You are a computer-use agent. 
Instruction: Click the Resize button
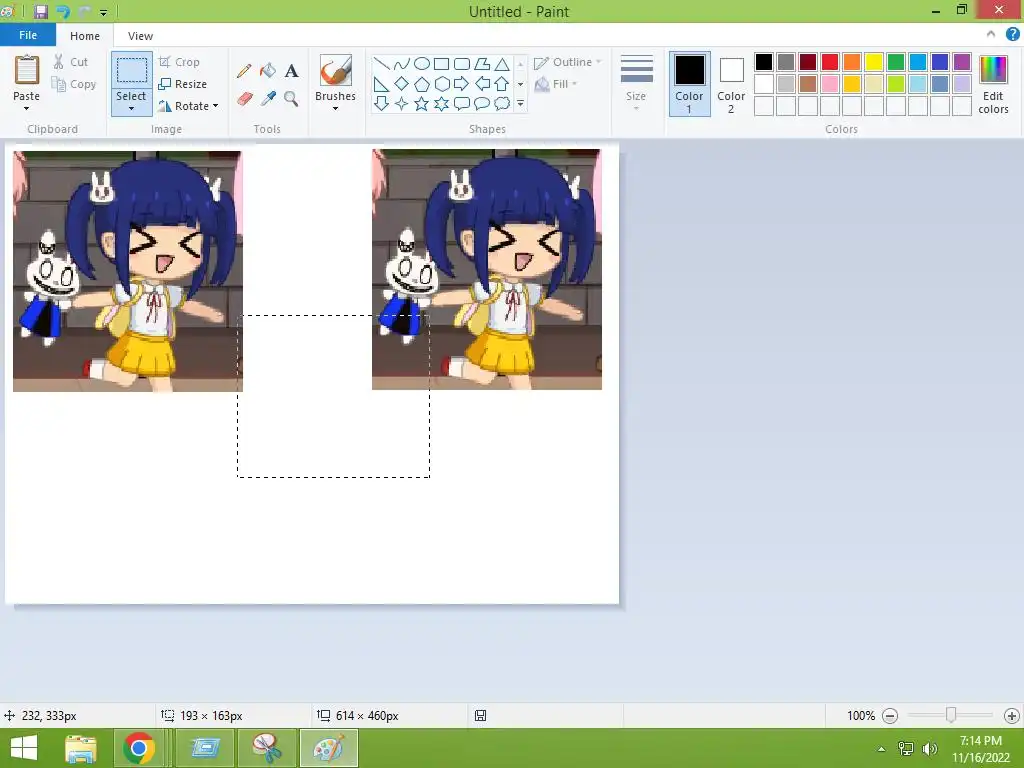(x=183, y=84)
